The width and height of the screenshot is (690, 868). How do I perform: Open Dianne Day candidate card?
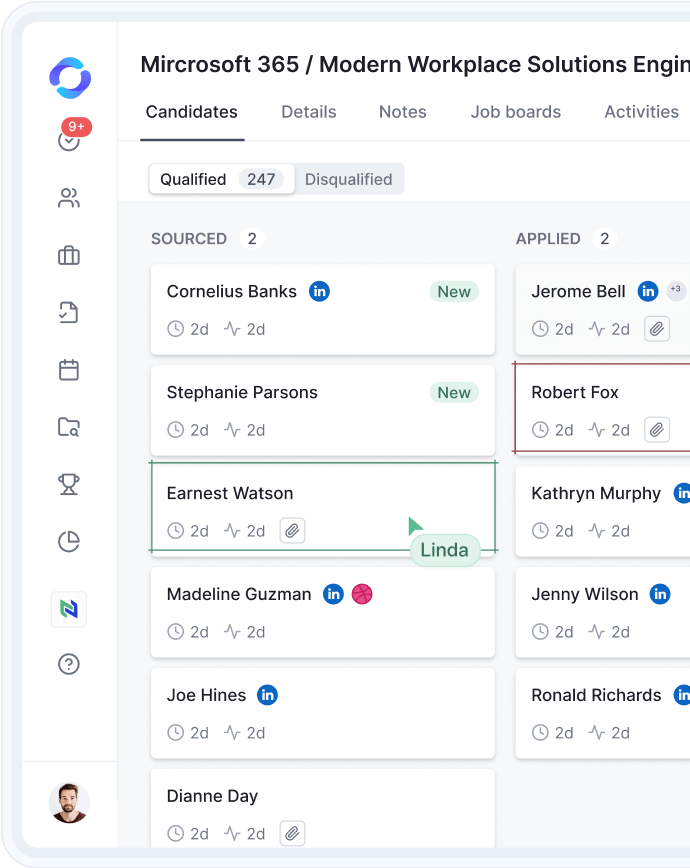click(x=322, y=808)
